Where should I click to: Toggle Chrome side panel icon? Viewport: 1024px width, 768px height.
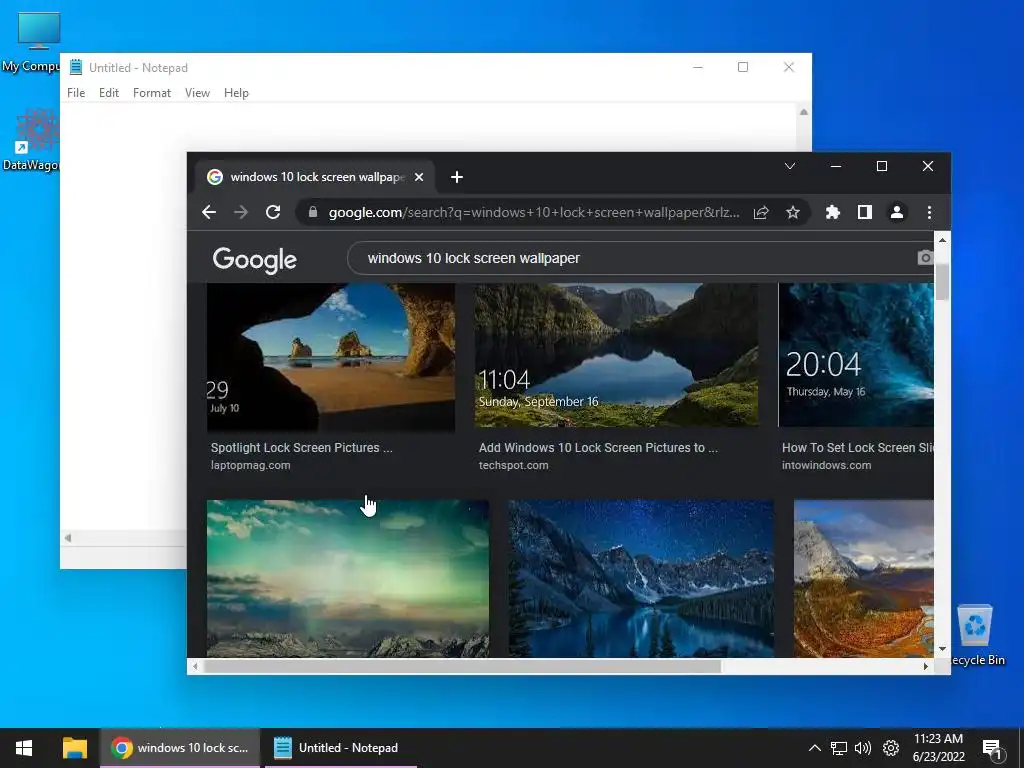(x=865, y=212)
